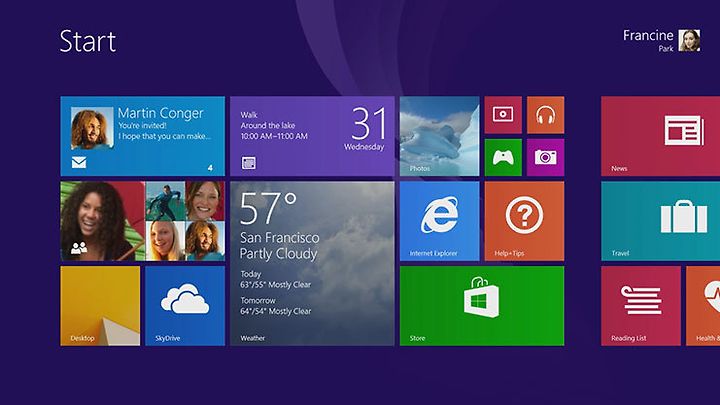Click the Martin Conger sender name
720x405 pixels.
click(160, 113)
